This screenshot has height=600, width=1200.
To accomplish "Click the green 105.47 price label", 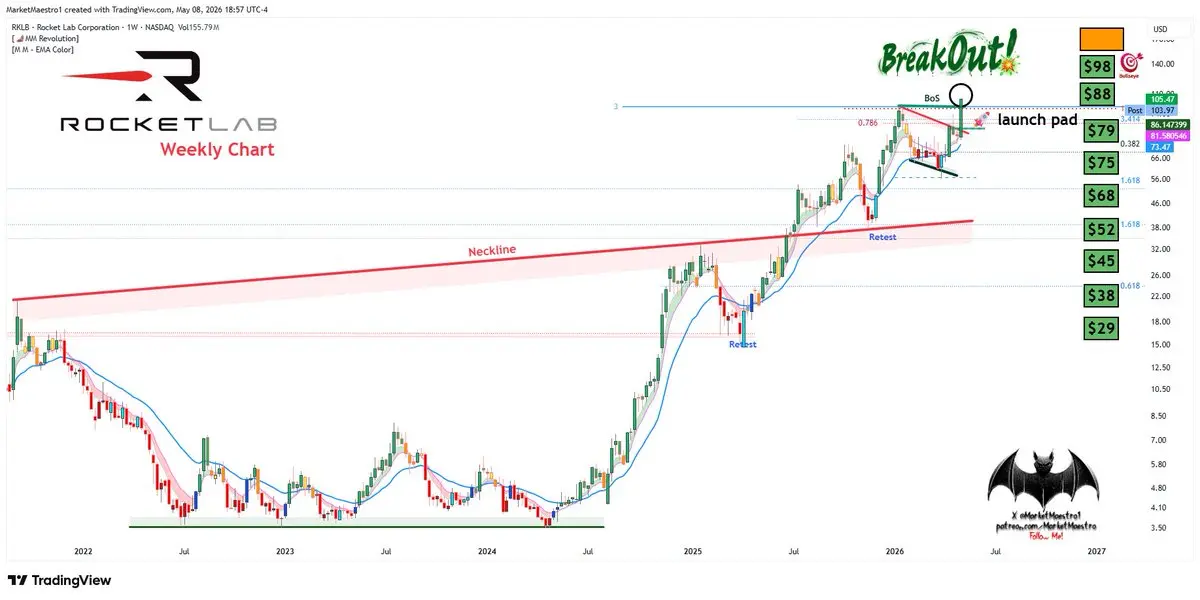I will point(1164,99).
